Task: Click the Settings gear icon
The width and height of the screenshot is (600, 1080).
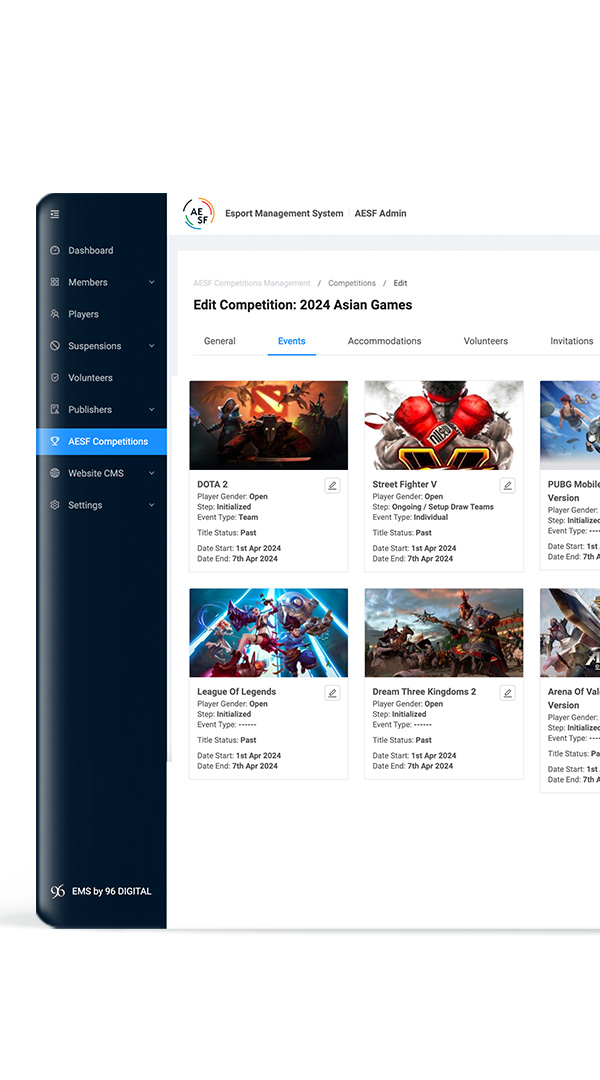Action: coord(55,505)
